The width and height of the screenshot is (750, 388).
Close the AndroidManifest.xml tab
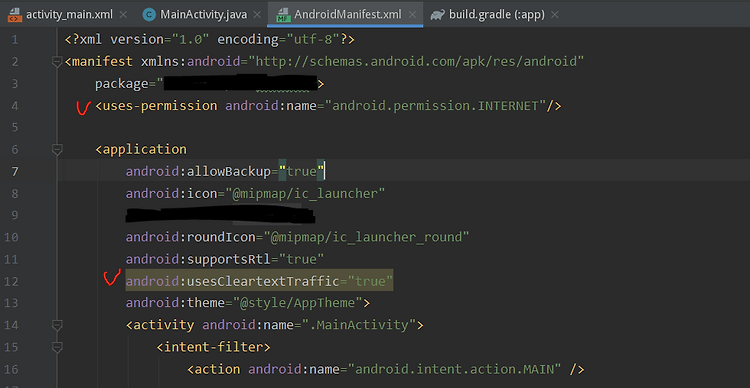(412, 14)
